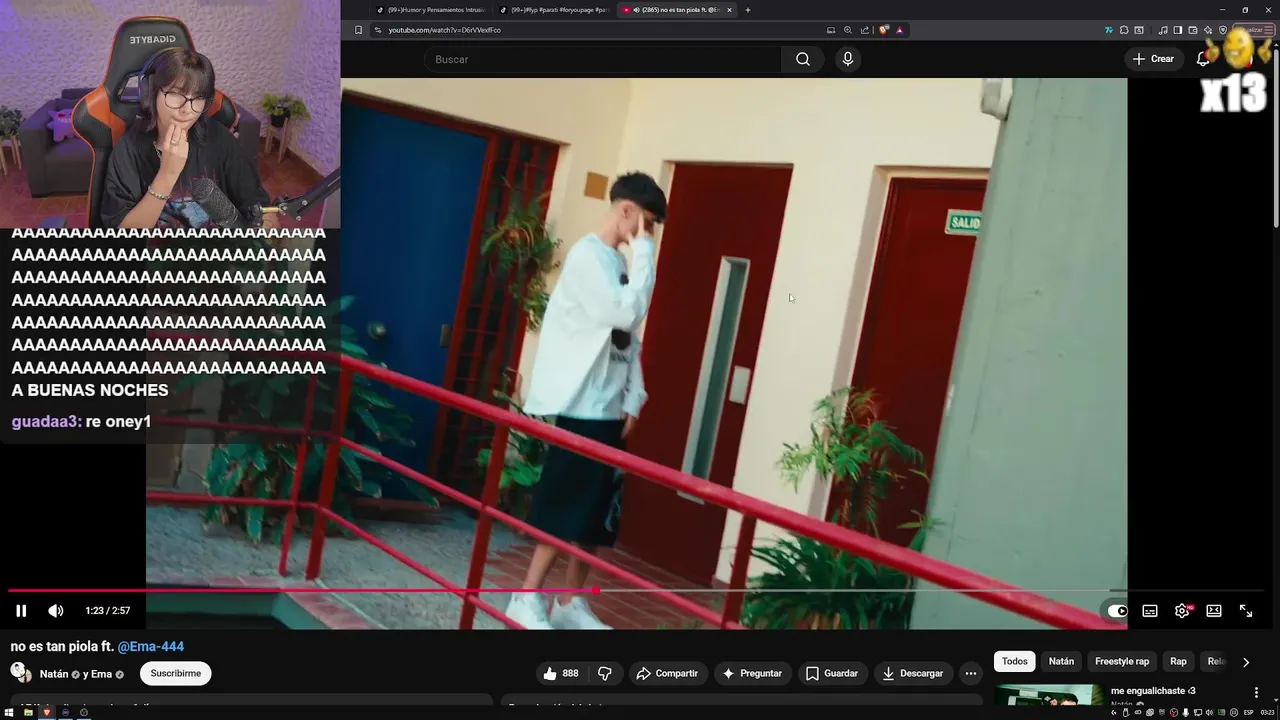Viewport: 1280px width, 720px height.
Task: Open the Ema channel name beside Natán
Action: coord(101,674)
